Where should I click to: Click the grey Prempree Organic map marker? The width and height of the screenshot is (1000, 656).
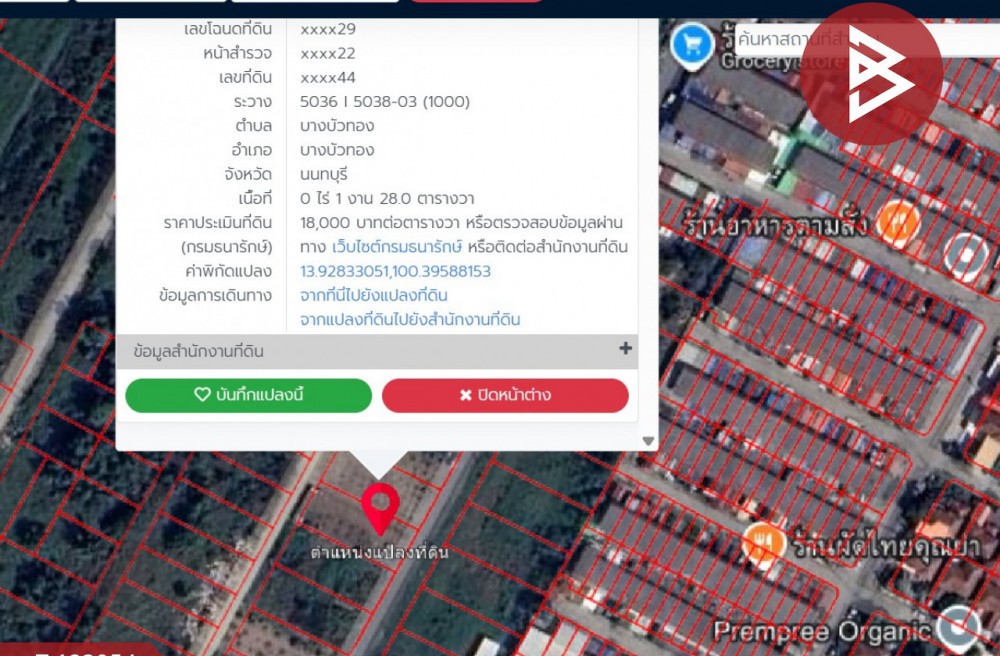click(x=961, y=626)
